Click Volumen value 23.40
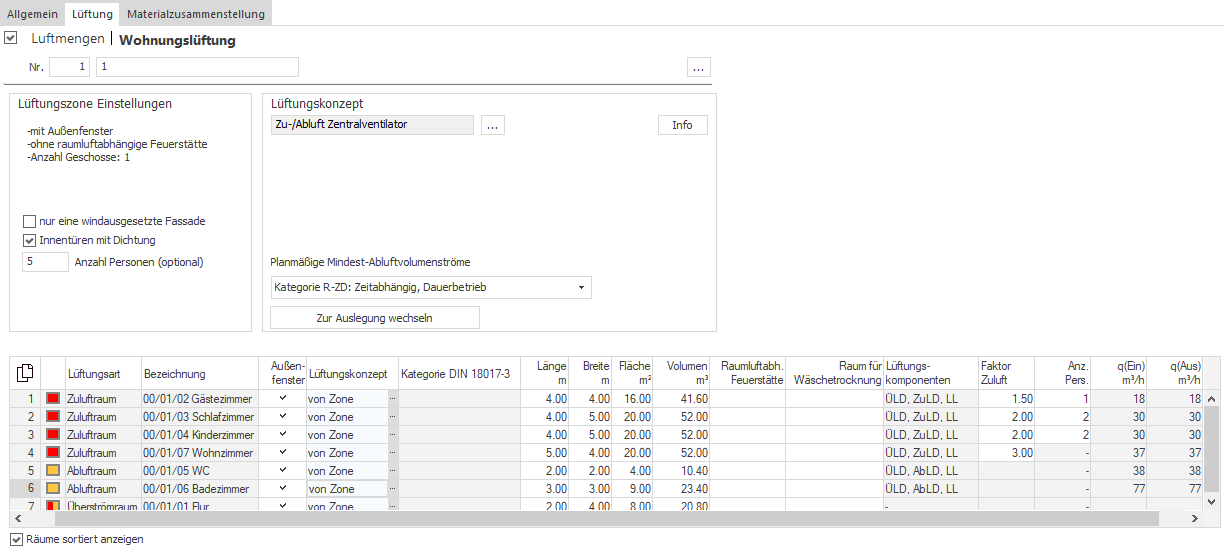The height and width of the screenshot is (552, 1224). pos(681,488)
